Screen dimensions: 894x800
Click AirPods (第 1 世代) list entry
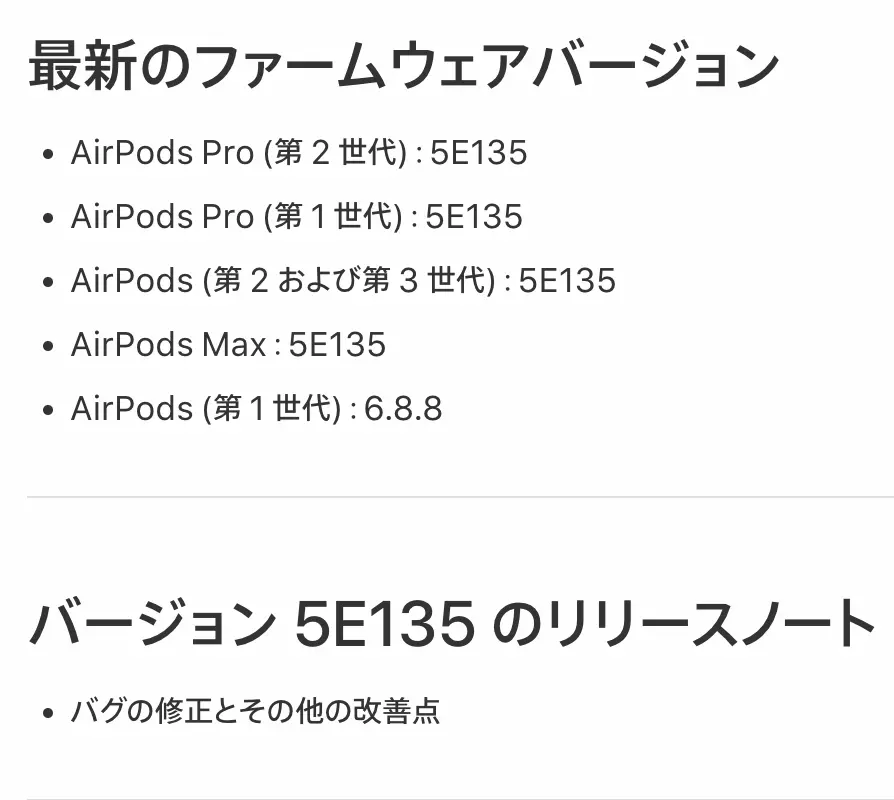pos(257,408)
